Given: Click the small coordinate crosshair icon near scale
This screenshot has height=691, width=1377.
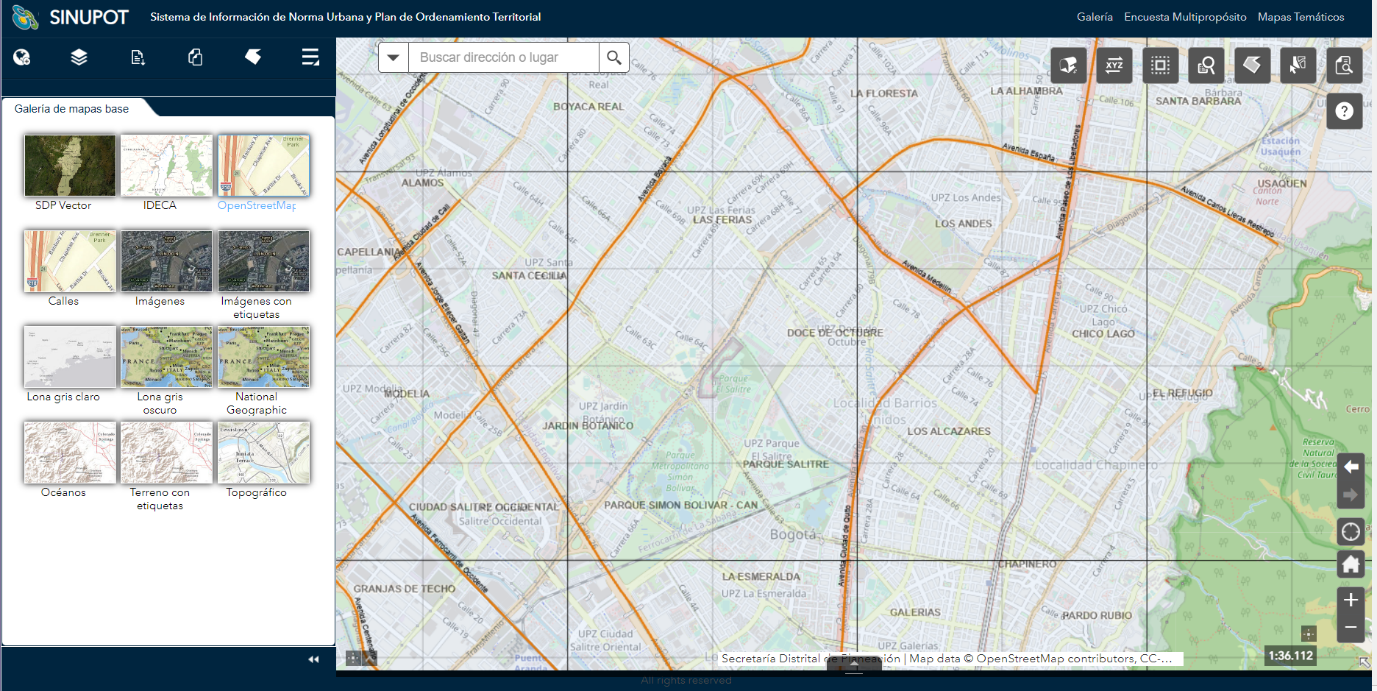Looking at the screenshot, I should [1309, 634].
